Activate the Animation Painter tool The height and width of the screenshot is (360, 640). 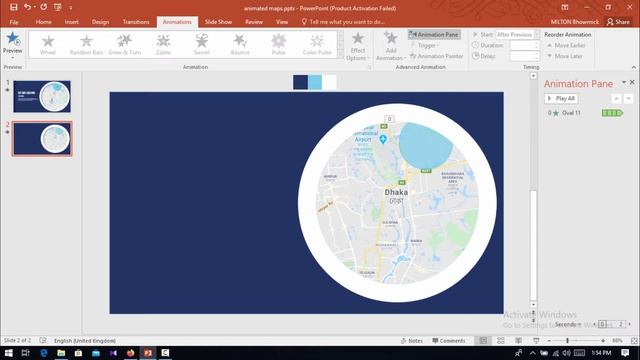coord(436,56)
